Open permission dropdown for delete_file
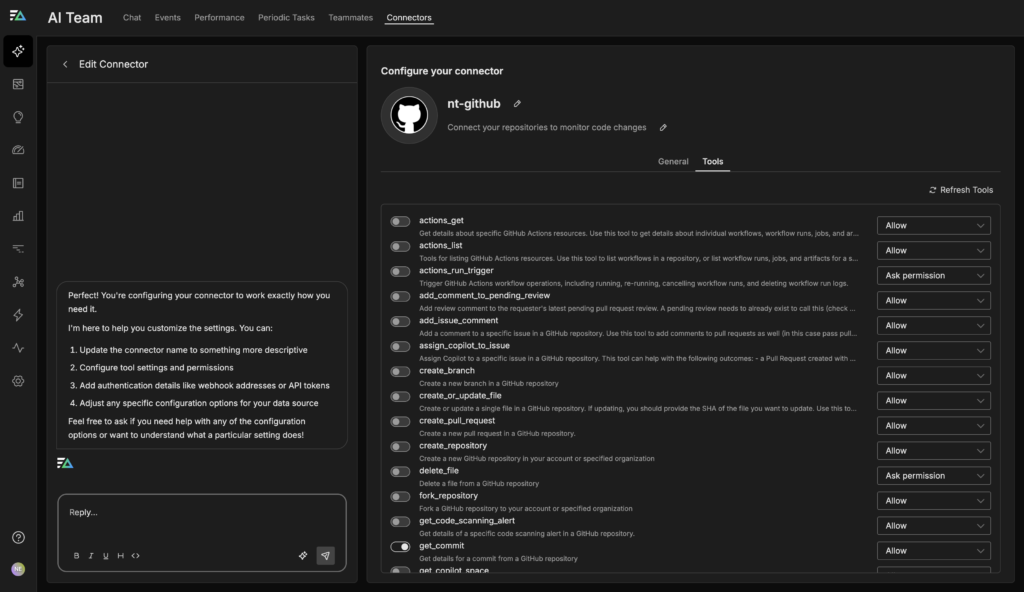The image size is (1024, 592). tap(933, 476)
